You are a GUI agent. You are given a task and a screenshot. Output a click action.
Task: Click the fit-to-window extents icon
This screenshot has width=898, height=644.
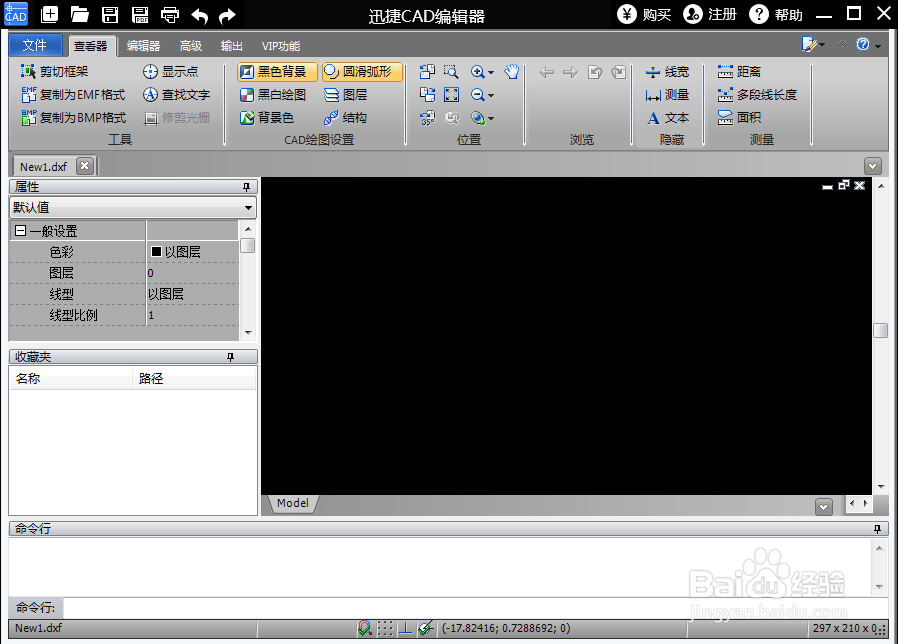click(x=451, y=95)
